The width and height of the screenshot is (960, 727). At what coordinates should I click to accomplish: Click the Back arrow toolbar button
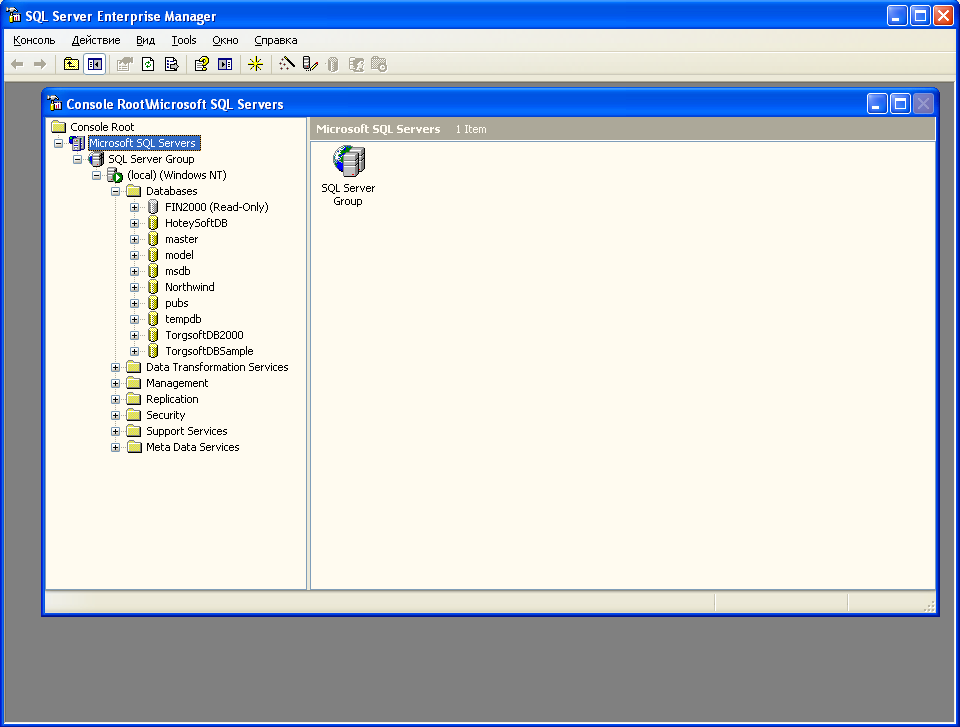(17, 64)
